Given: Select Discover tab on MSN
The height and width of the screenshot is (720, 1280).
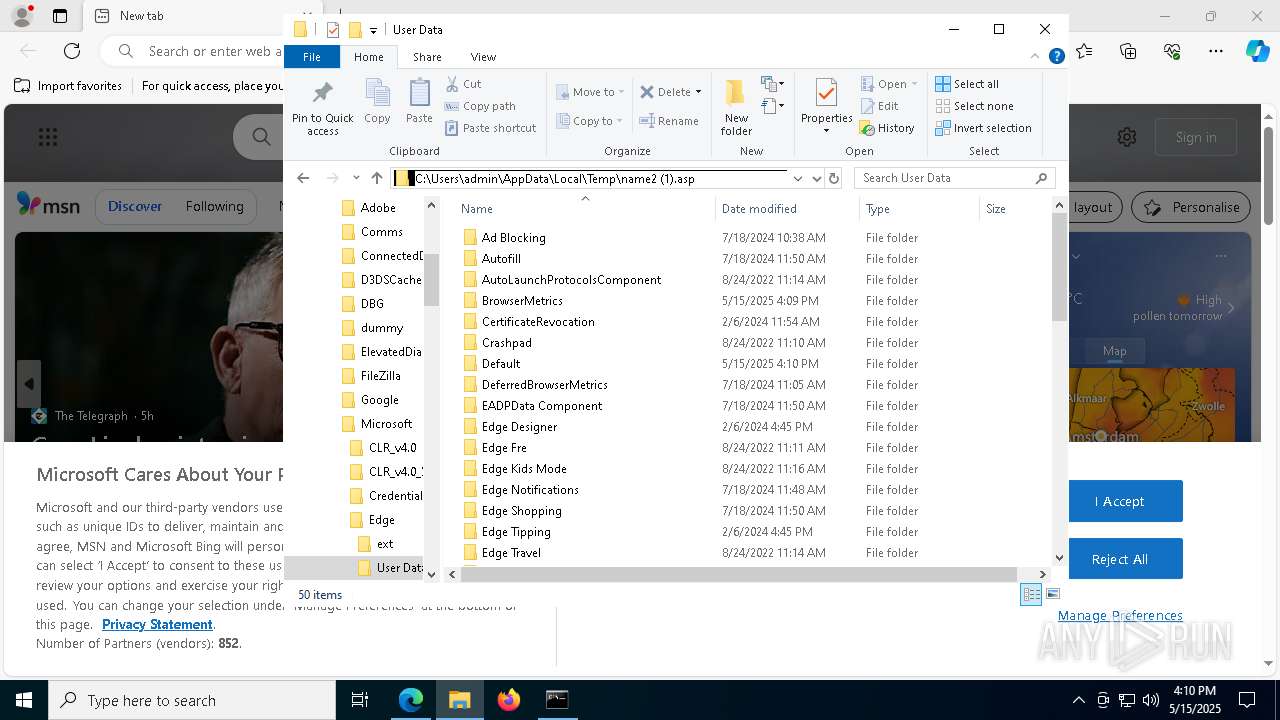Looking at the screenshot, I should 135,206.
